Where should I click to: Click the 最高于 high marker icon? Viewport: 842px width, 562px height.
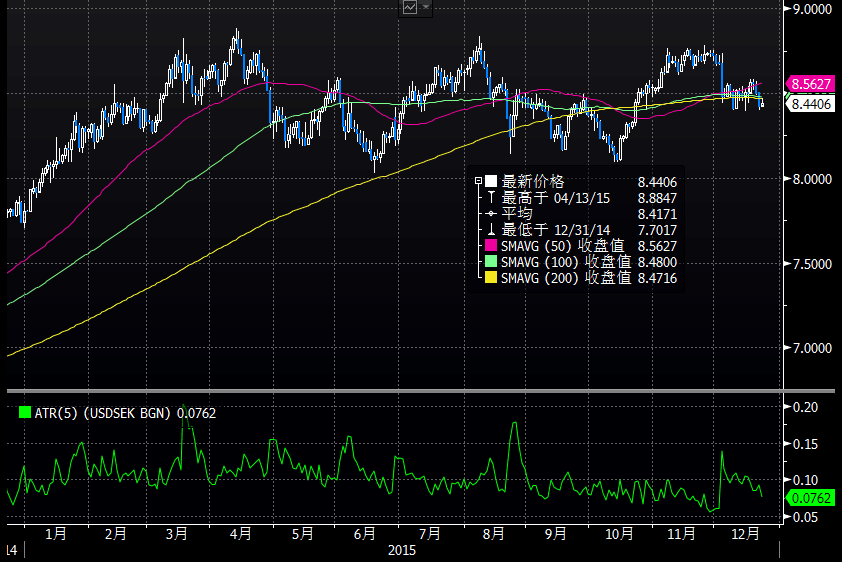pos(491,198)
